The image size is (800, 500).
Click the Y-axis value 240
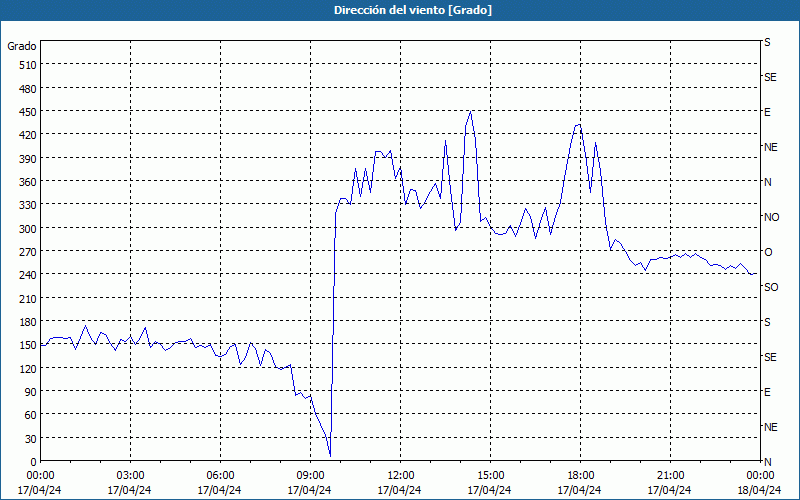pos(28,275)
